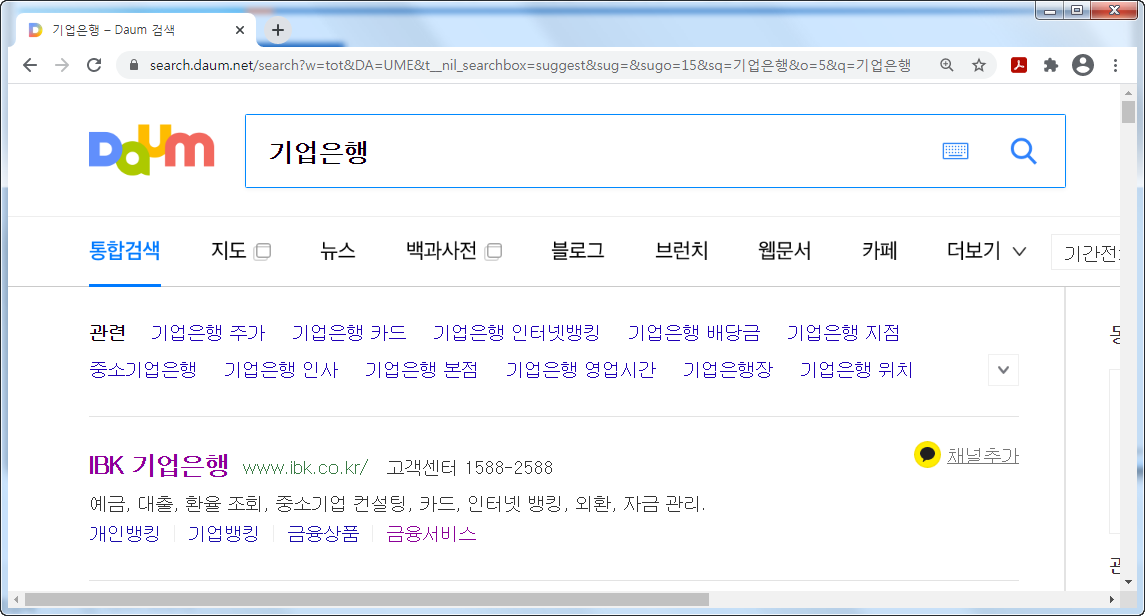Switch to the 뉴스 tab

337,250
